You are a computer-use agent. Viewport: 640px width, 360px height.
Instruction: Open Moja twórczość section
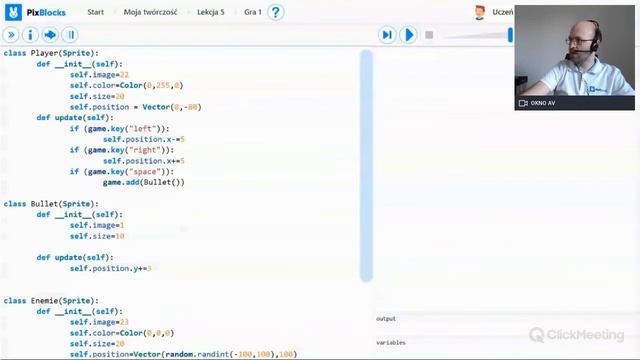151,12
